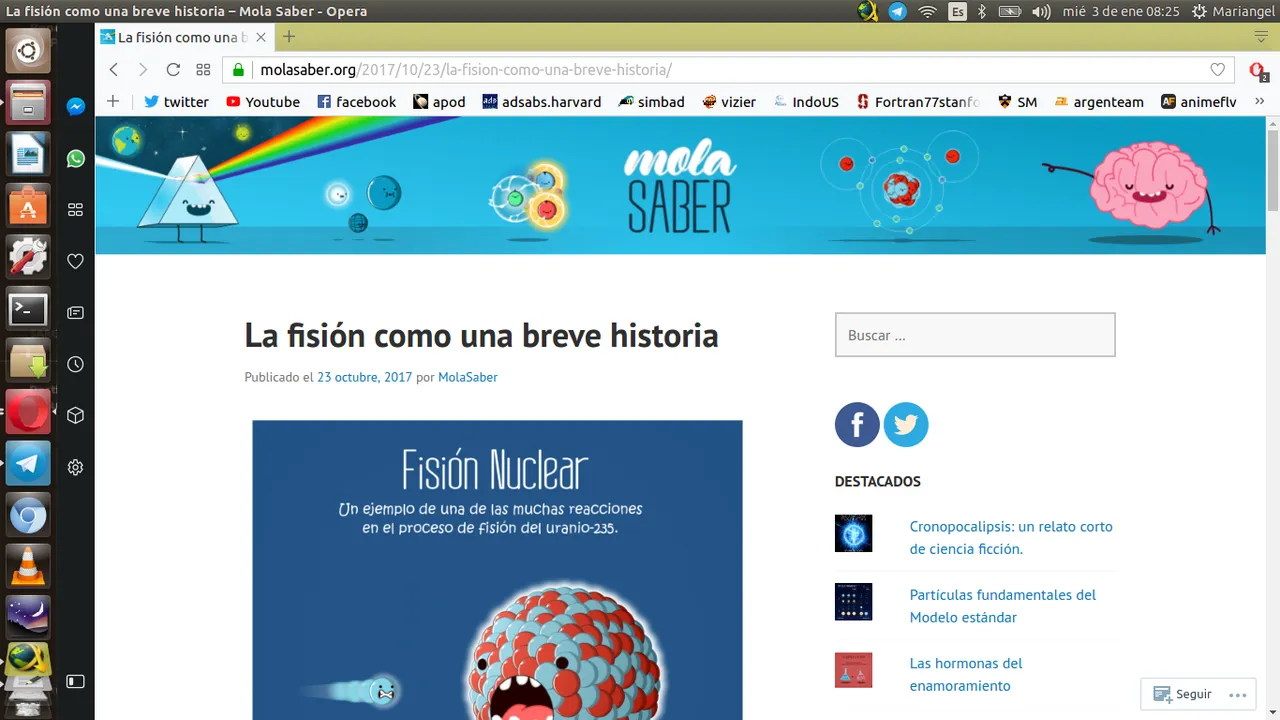Click the Cronopocalipsis article thumbnail
This screenshot has width=1280, height=720.
pyautogui.click(x=853, y=533)
